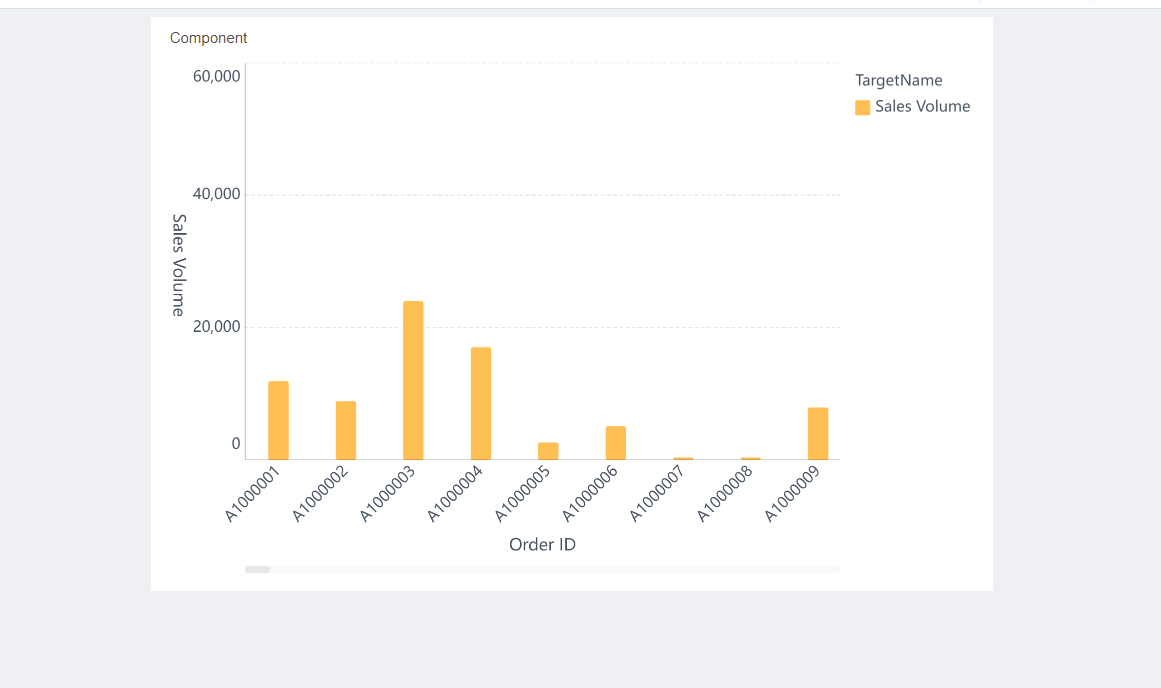Click the A1000008 axis label
Viewport: 1161px width, 688px height.
coord(723,490)
